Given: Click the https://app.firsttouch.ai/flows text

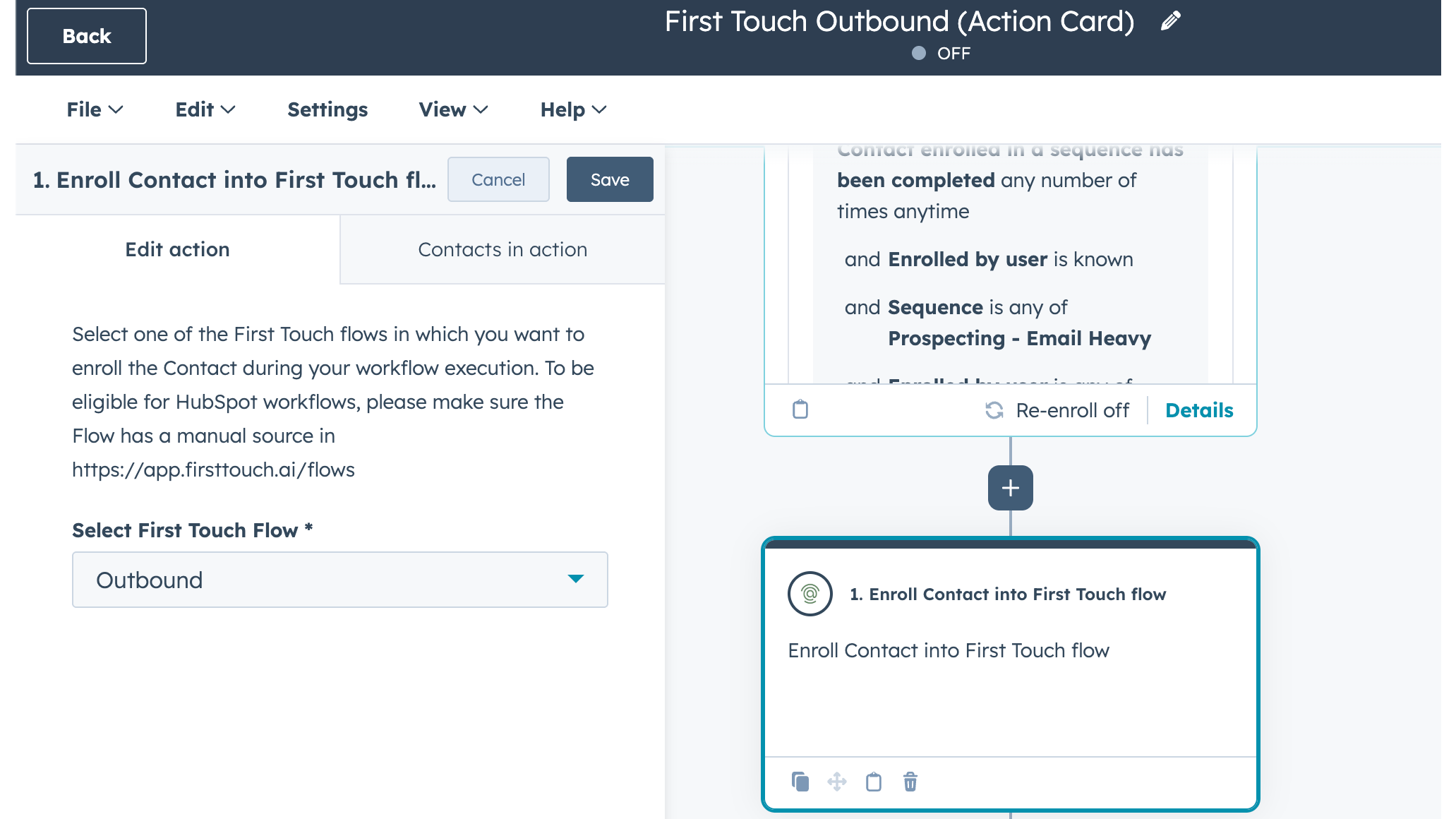Looking at the screenshot, I should pos(213,470).
